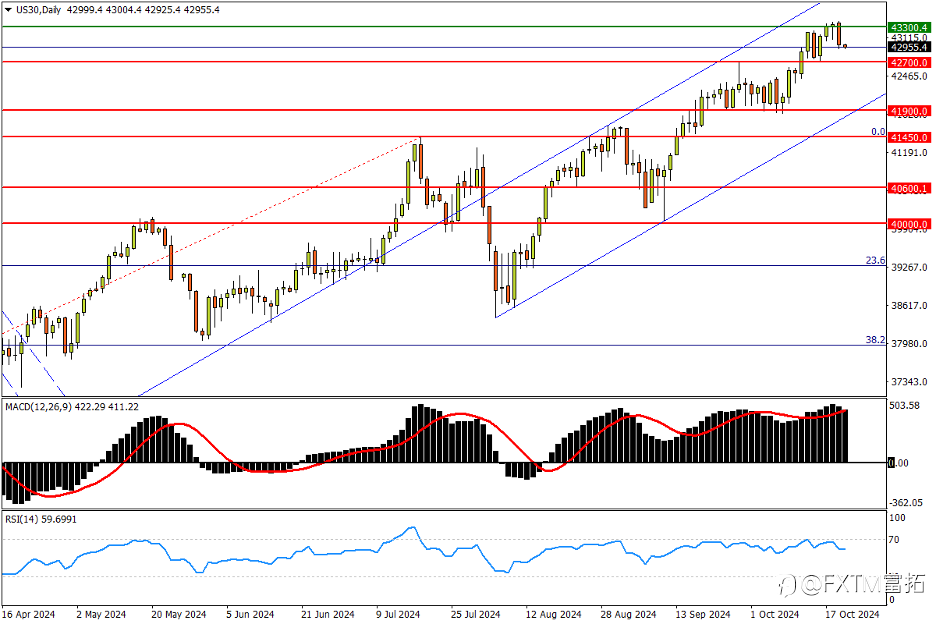Screen dimensions: 936x624
Task: Click the 17 Oct 2024 date label
Action: tap(852, 614)
